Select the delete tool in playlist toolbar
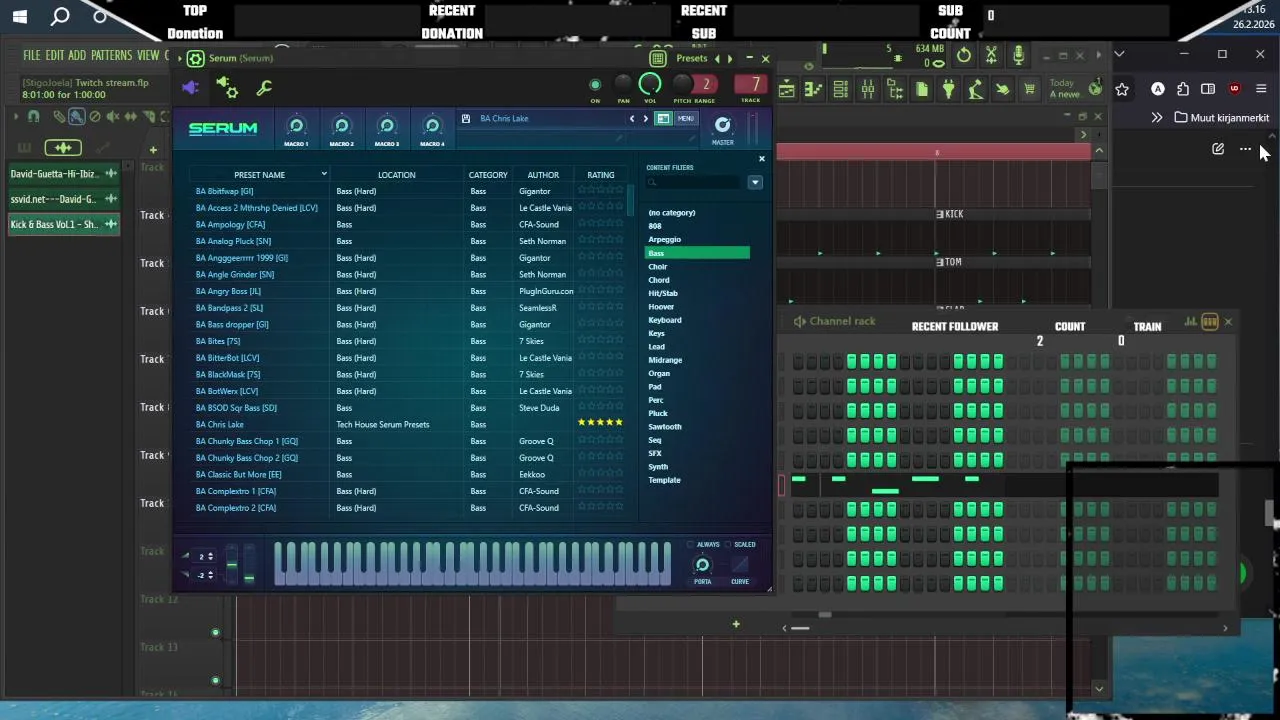The height and width of the screenshot is (720, 1280). (95, 117)
